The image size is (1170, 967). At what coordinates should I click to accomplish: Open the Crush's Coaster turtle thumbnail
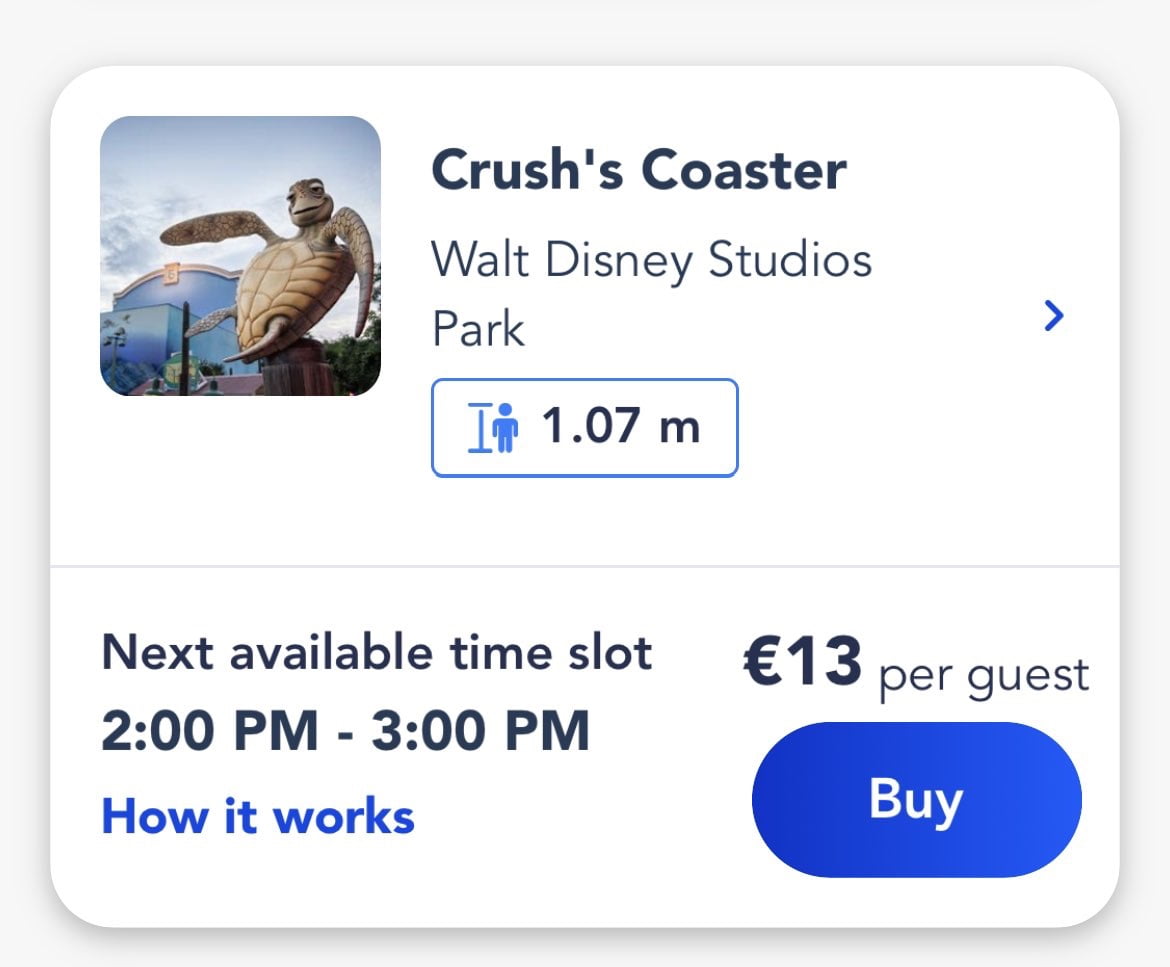click(240, 256)
